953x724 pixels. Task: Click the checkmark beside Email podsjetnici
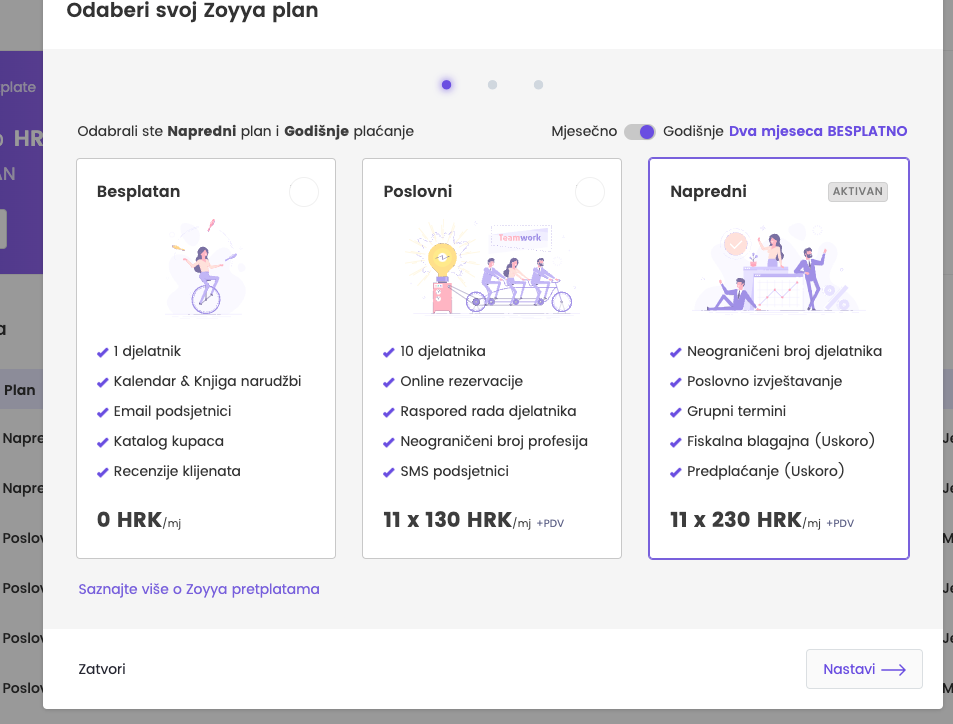[x=102, y=412]
